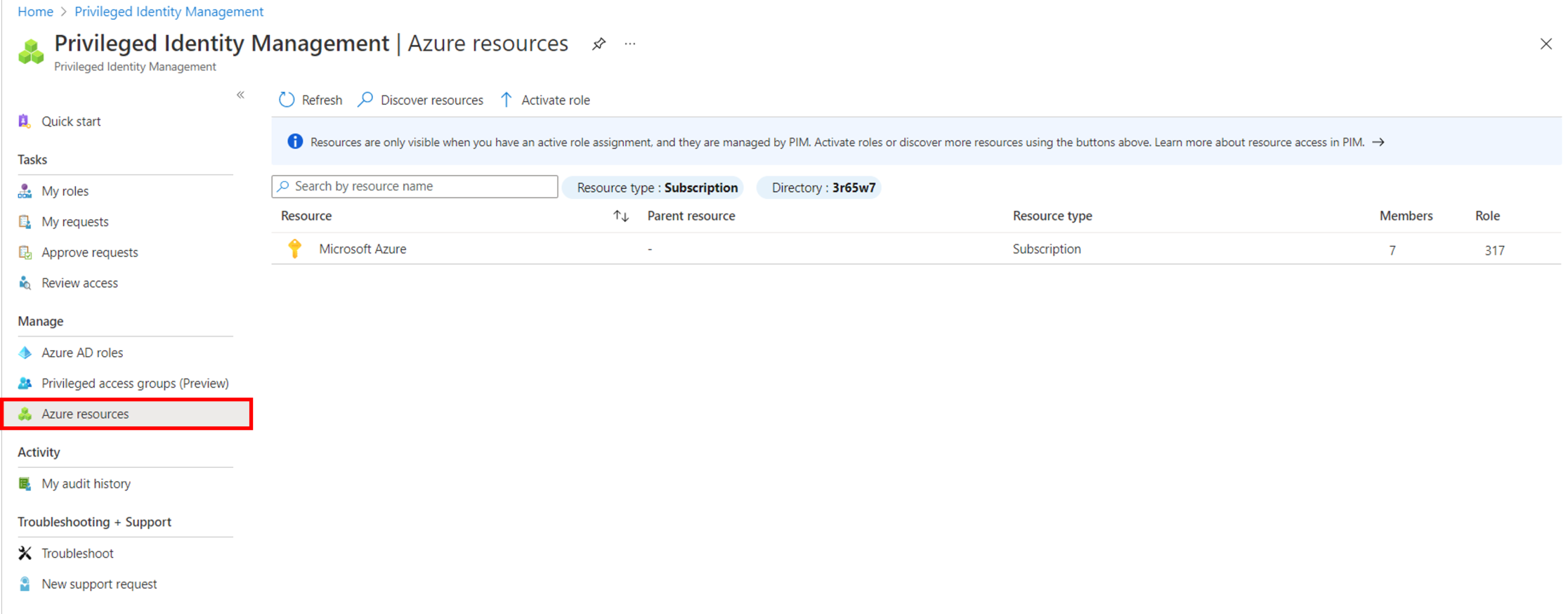This screenshot has height=614, width=1568.
Task: Click the Refresh toolbar button
Action: click(x=311, y=100)
